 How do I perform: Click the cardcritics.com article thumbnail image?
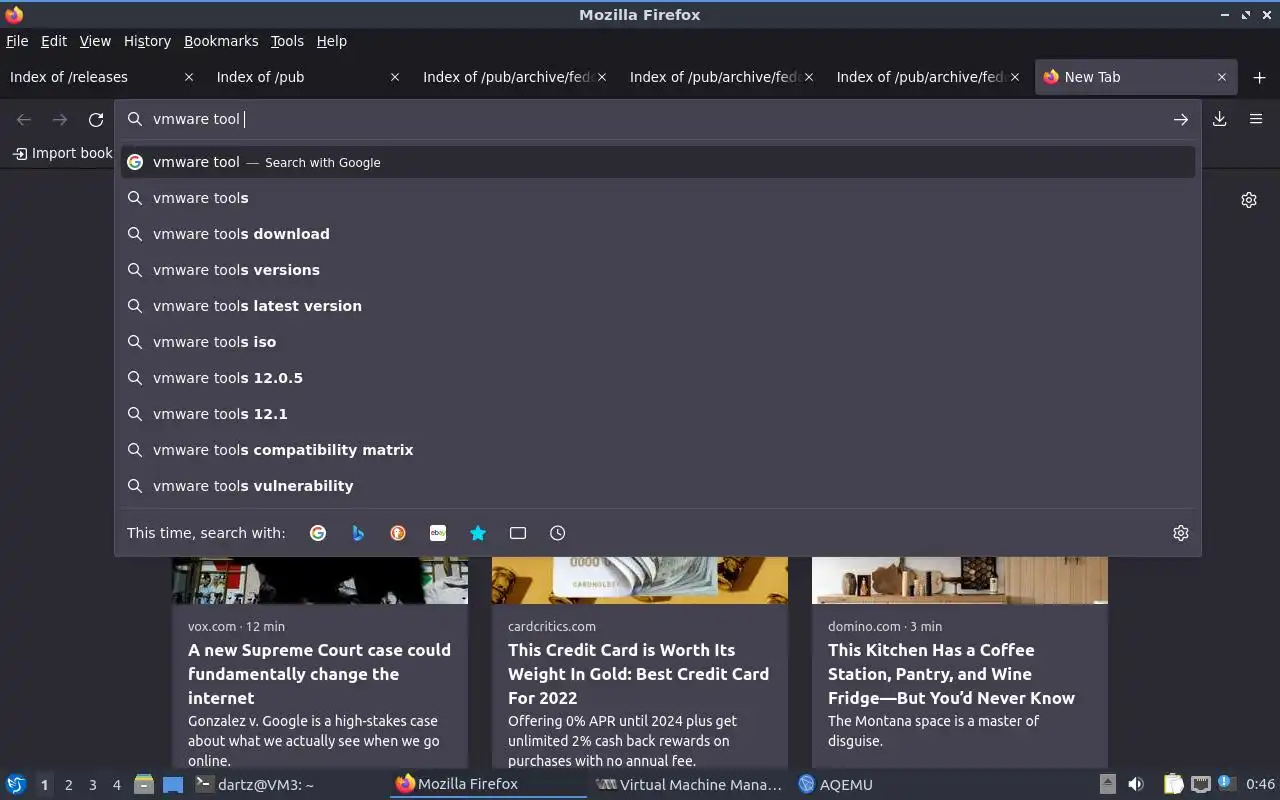[640, 580]
